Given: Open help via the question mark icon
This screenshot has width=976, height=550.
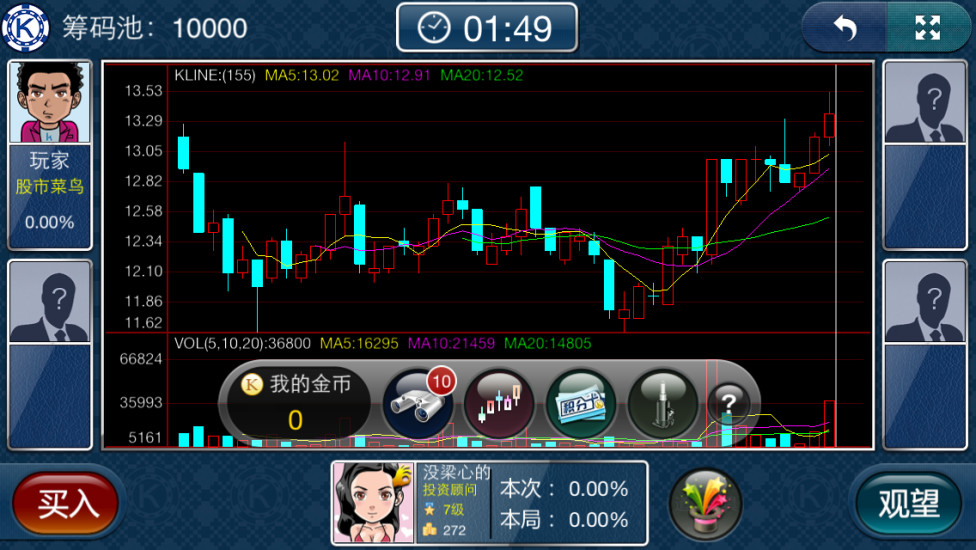Looking at the screenshot, I should click(x=728, y=403).
